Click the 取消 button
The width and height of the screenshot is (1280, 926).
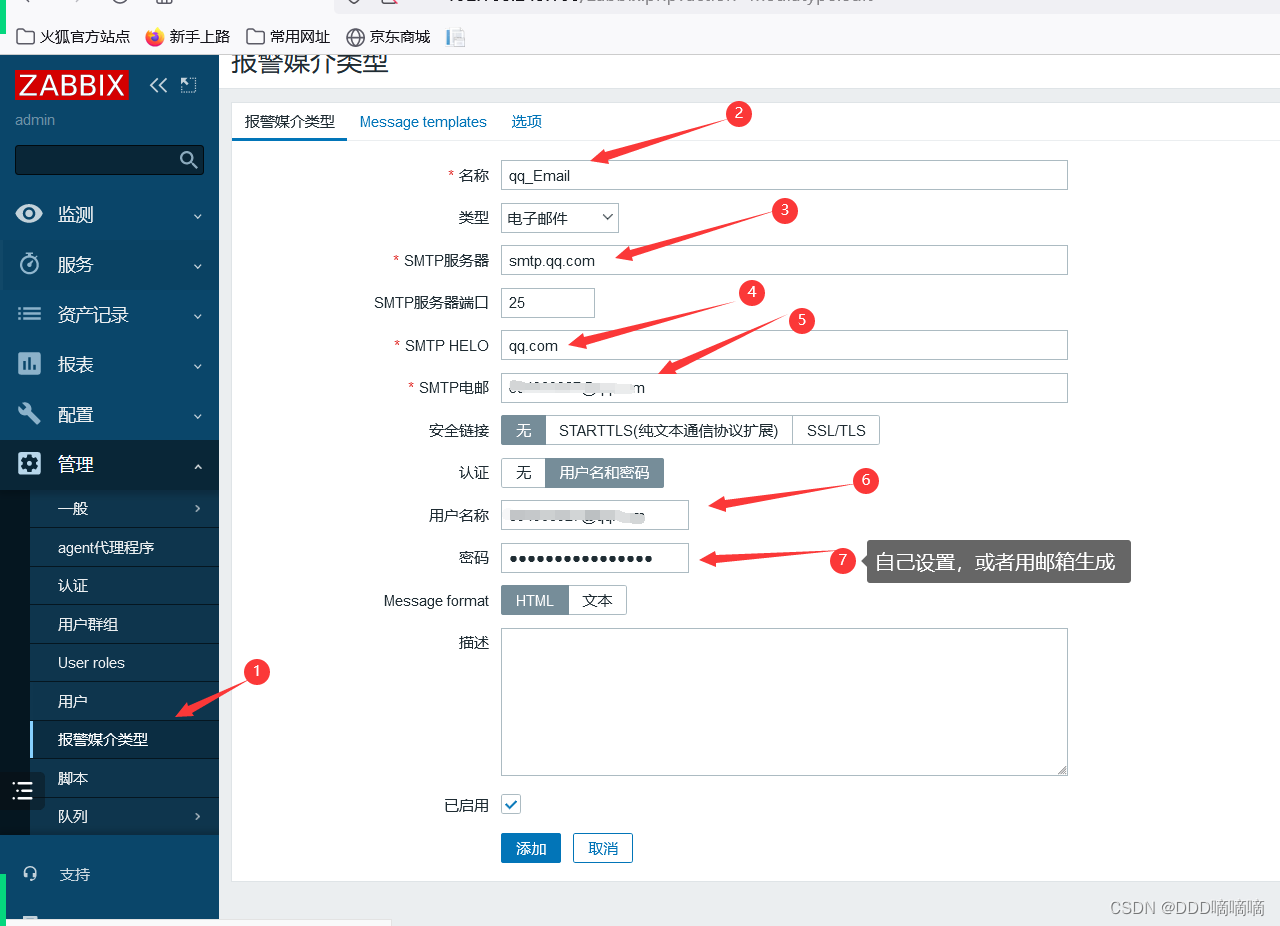coord(603,848)
